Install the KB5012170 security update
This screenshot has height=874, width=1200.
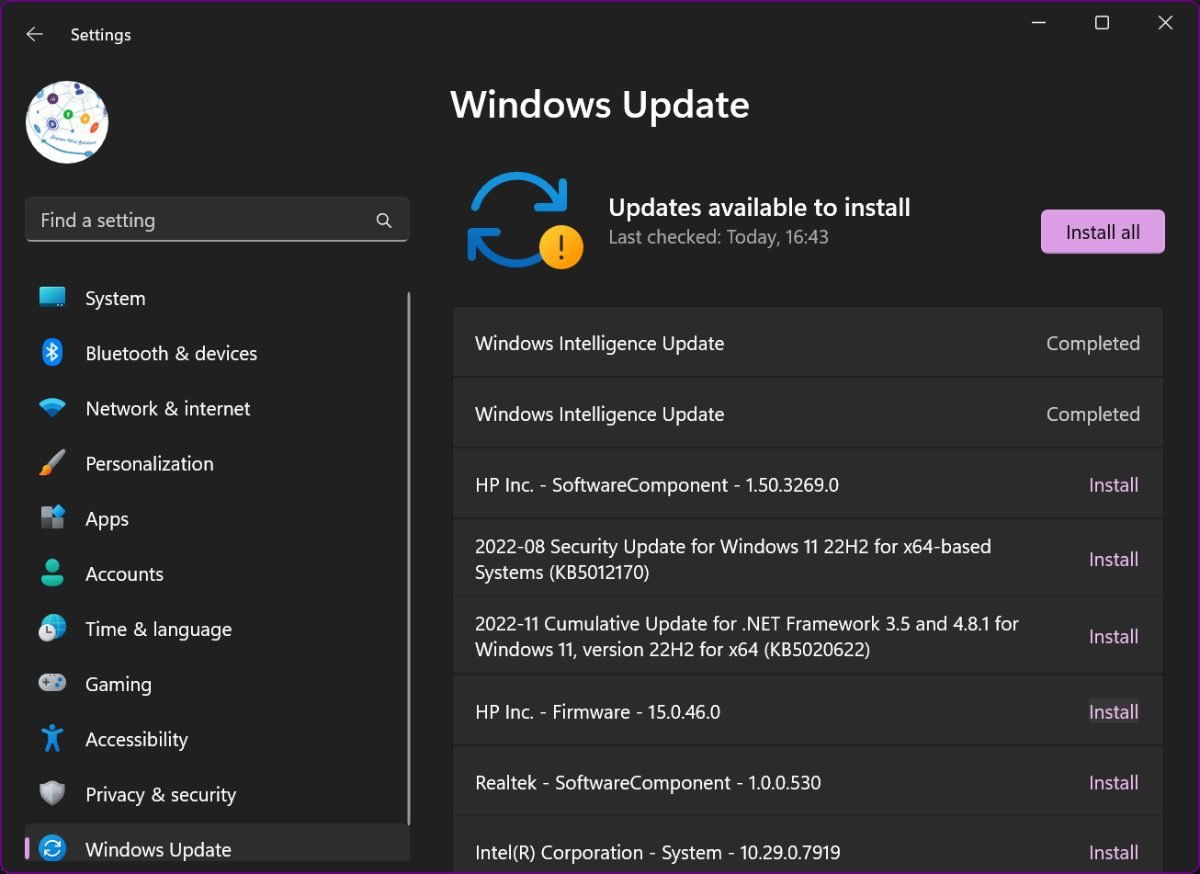(x=1113, y=559)
